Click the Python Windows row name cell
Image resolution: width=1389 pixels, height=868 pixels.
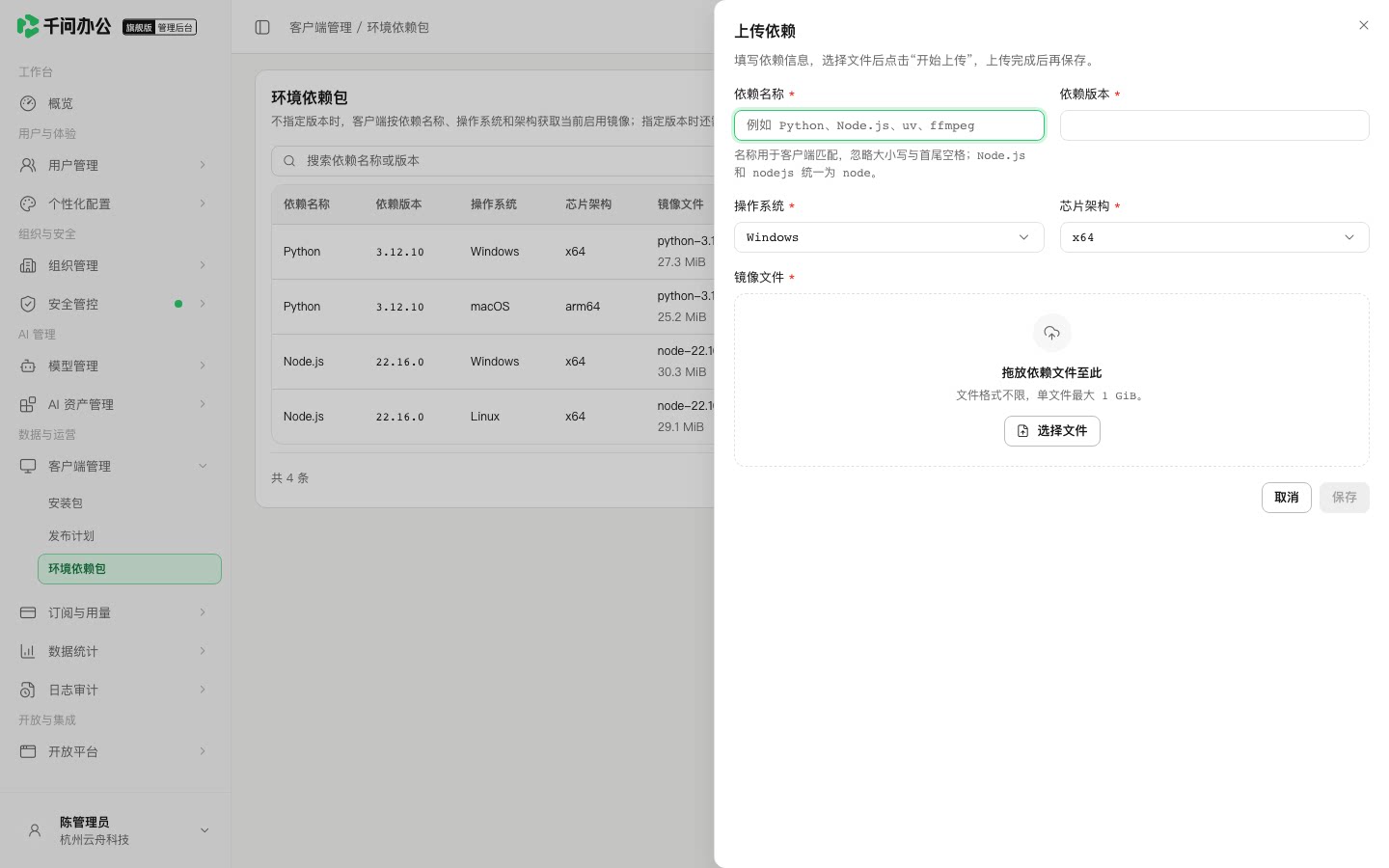(302, 252)
